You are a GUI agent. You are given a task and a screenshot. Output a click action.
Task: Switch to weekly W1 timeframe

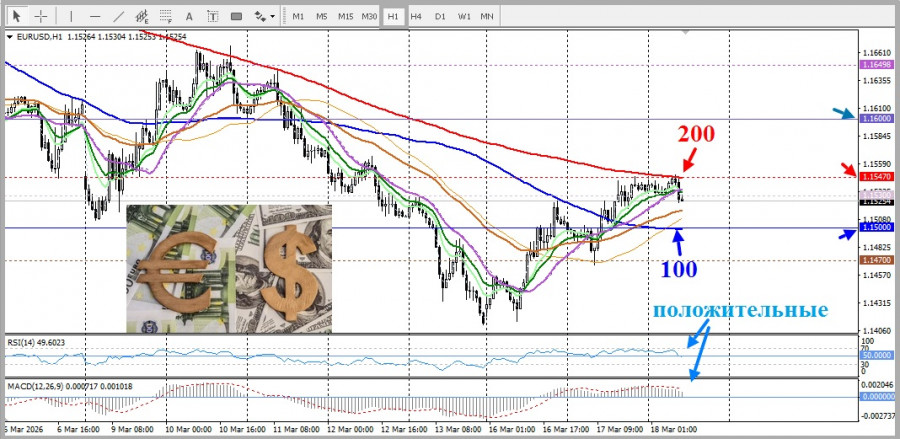[464, 16]
